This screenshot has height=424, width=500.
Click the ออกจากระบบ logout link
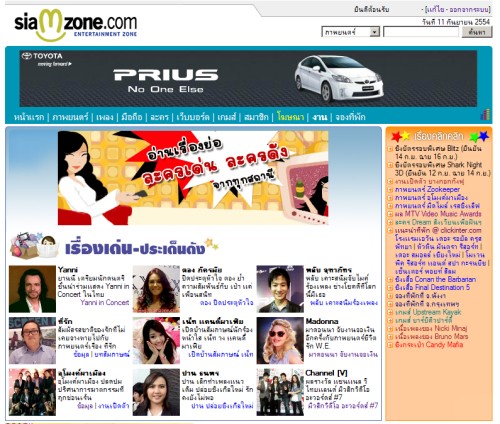pyautogui.click(x=469, y=10)
